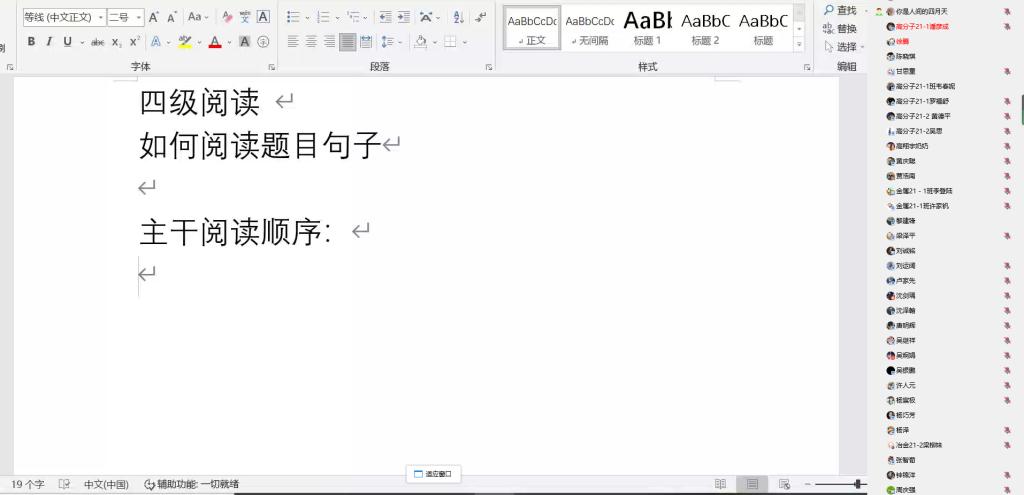
Task: Select the 无间隔 style
Action: pos(589,28)
